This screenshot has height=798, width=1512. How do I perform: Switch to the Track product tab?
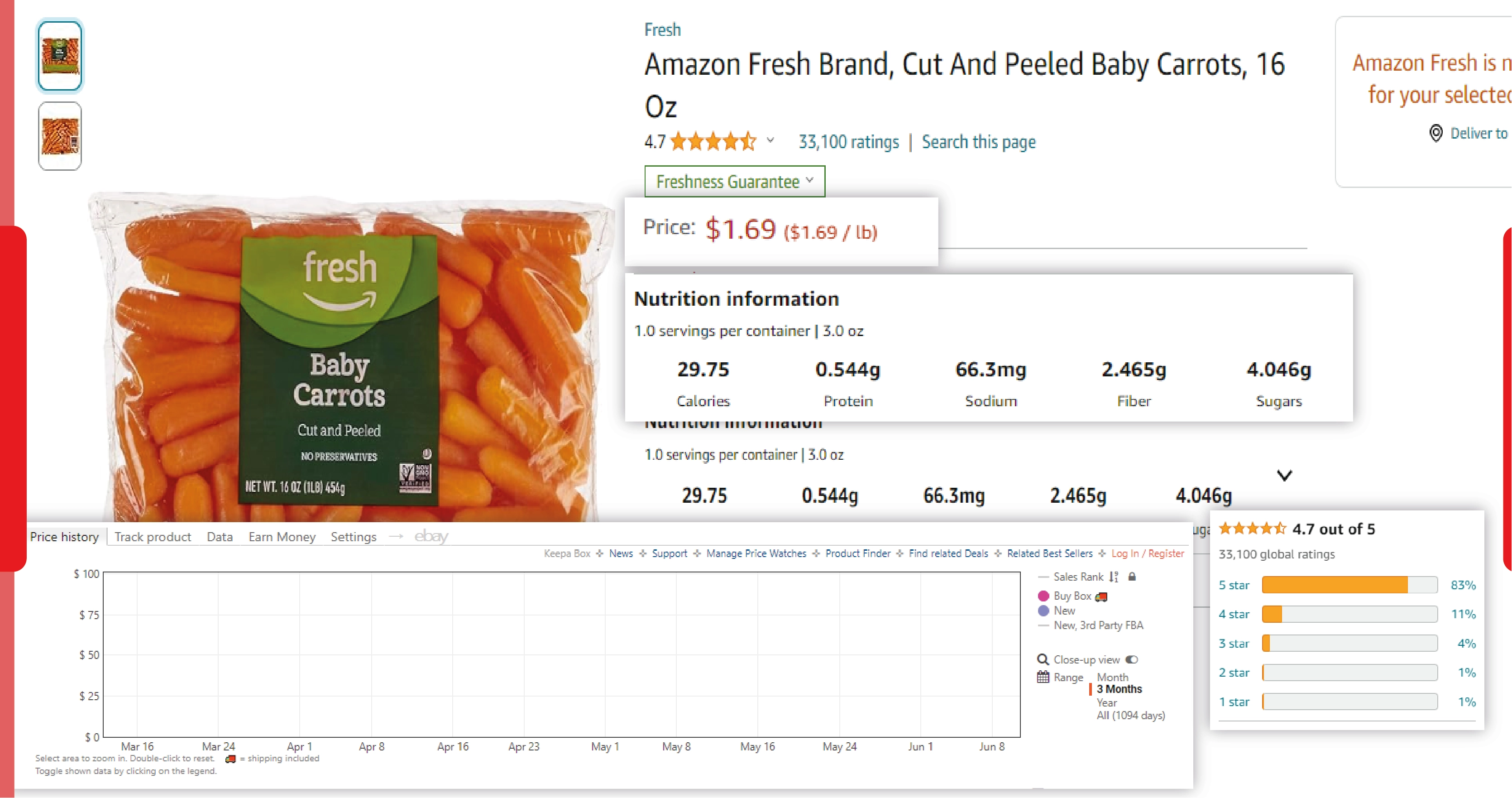pyautogui.click(x=153, y=536)
